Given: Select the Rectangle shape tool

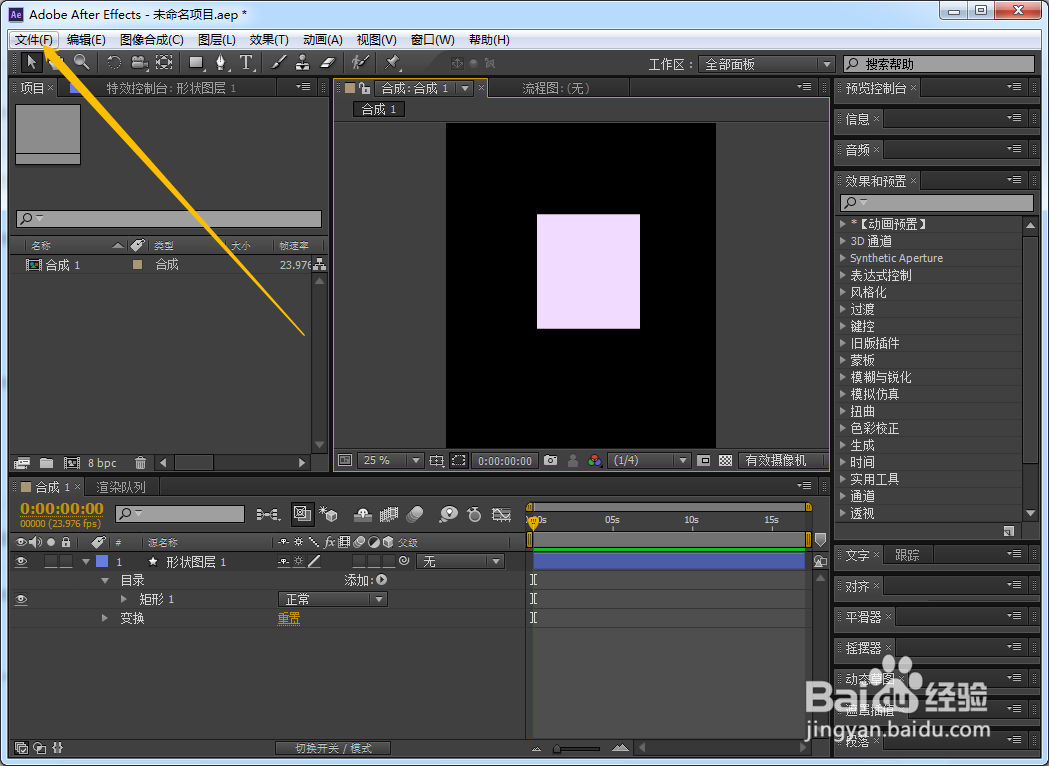Looking at the screenshot, I should coord(196,63).
